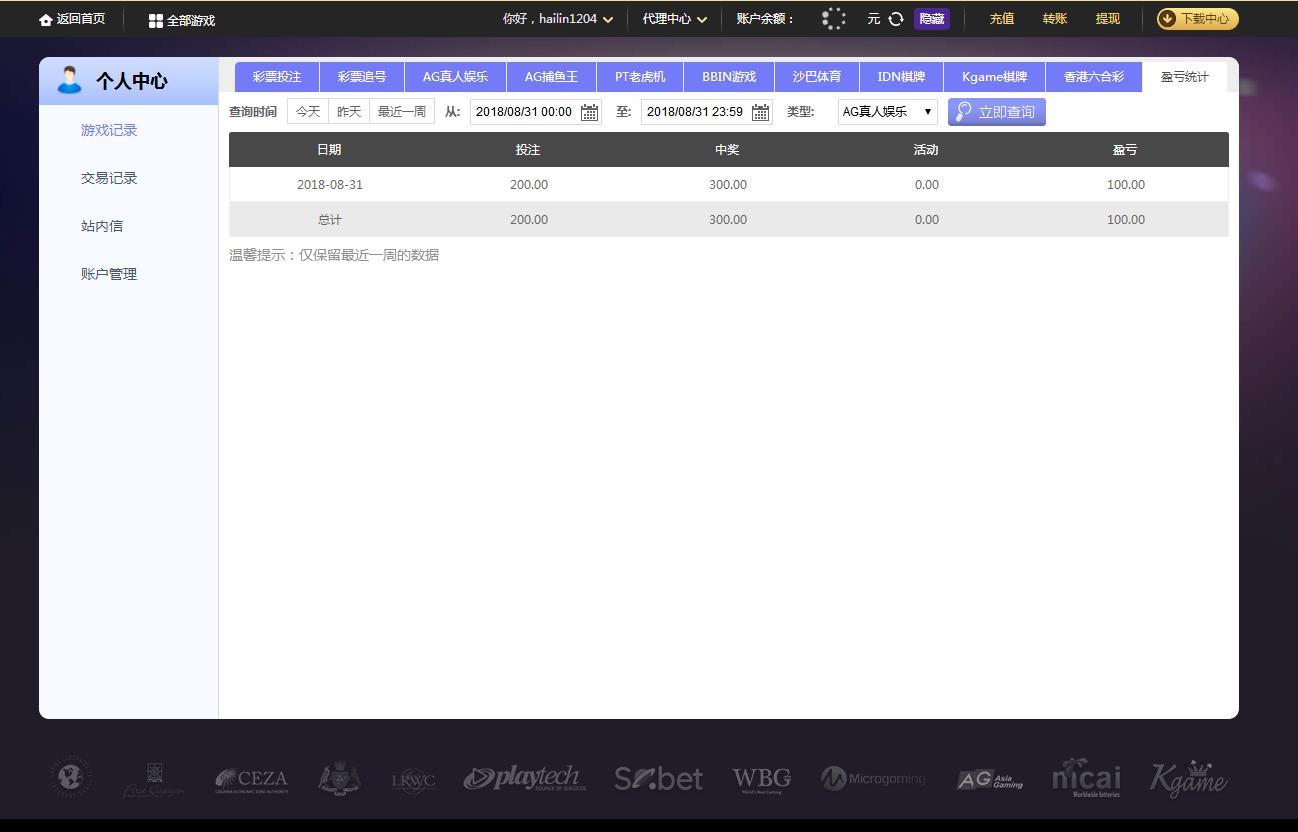This screenshot has height=832, width=1298.
Task: Select the 香港六合彩 tab
Action: (1093, 76)
